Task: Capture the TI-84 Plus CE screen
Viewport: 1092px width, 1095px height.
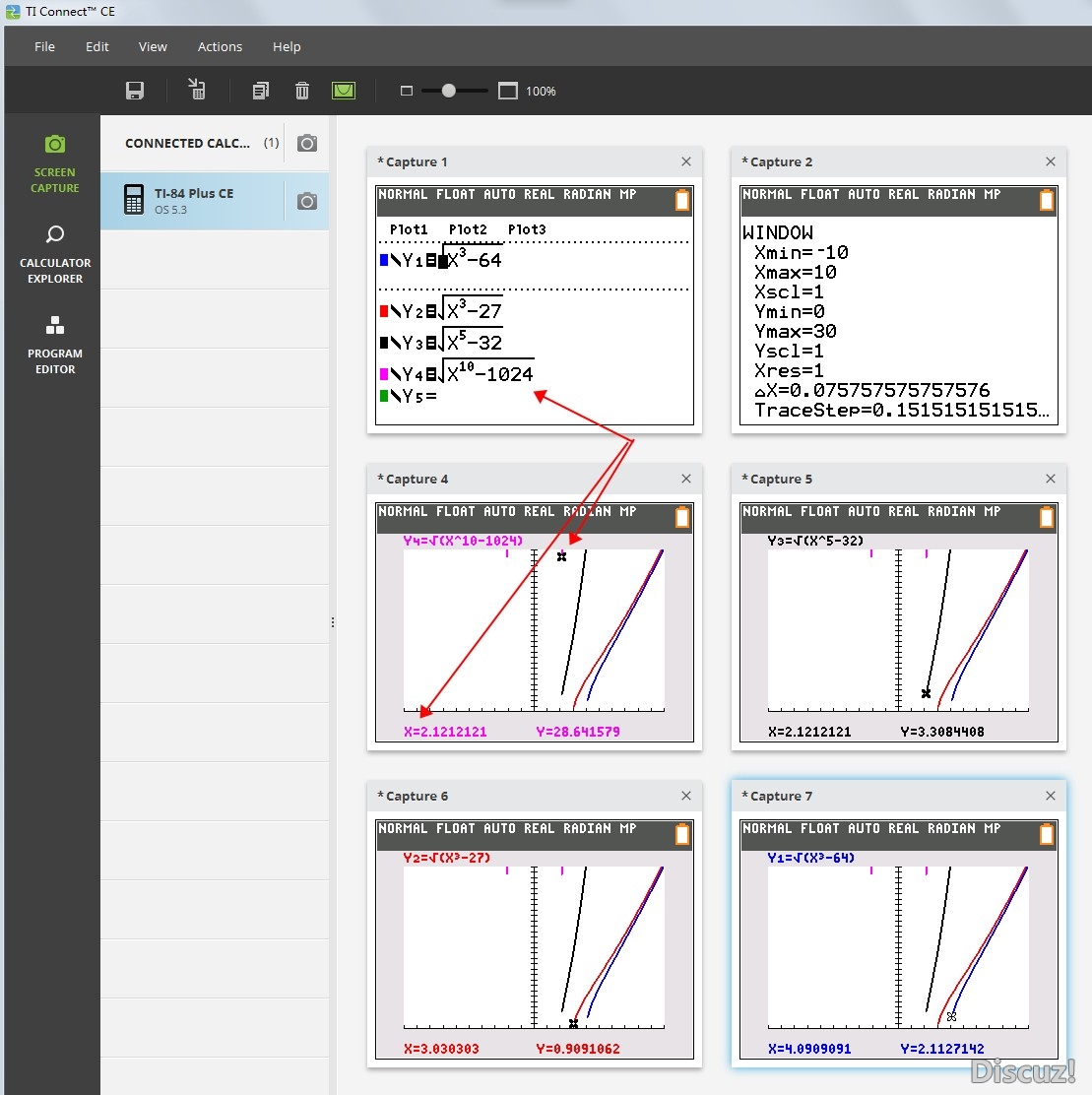Action: pyautogui.click(x=307, y=201)
